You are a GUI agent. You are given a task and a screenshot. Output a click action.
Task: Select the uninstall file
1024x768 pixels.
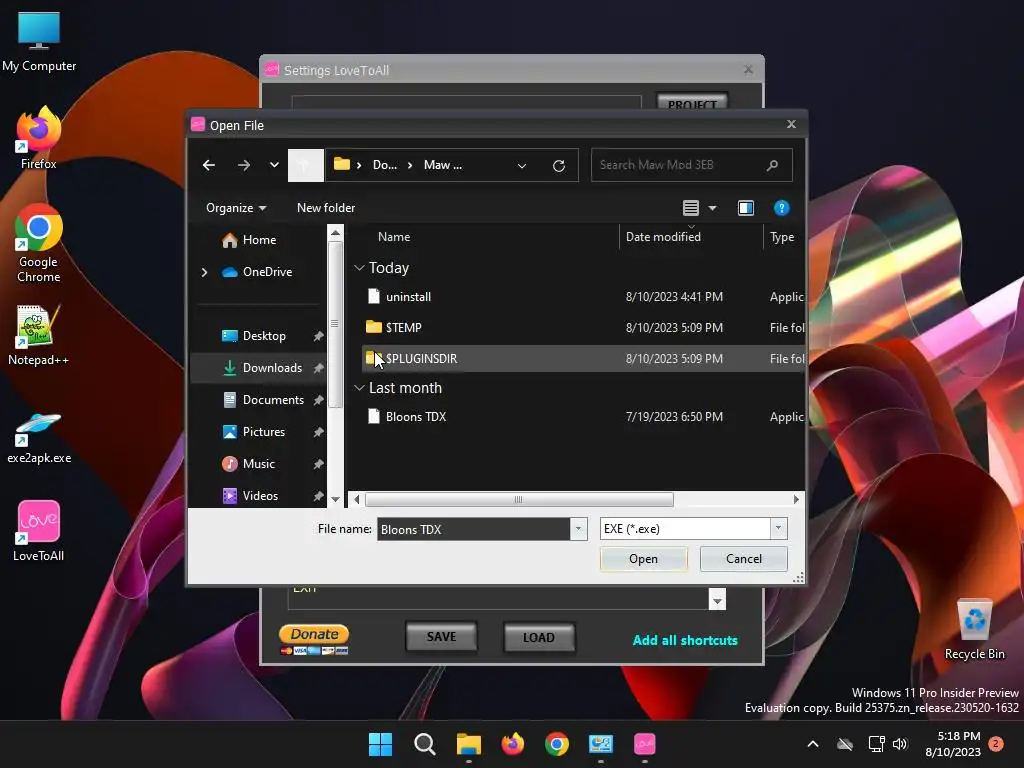[584, 296]
